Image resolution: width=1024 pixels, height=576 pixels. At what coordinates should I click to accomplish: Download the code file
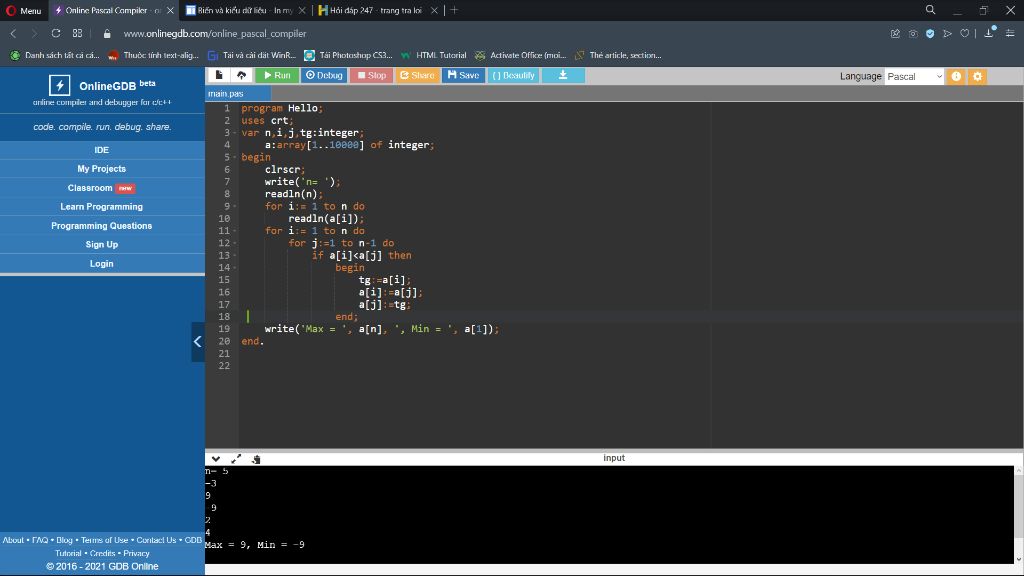[563, 75]
